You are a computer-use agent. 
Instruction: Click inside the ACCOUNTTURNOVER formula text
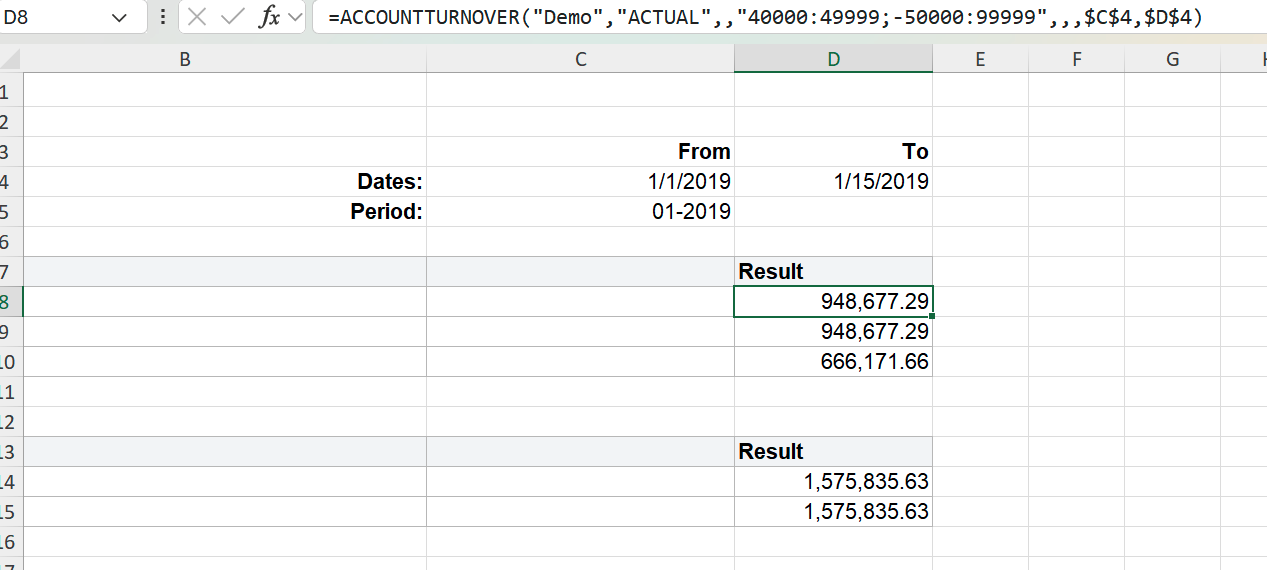(x=765, y=17)
